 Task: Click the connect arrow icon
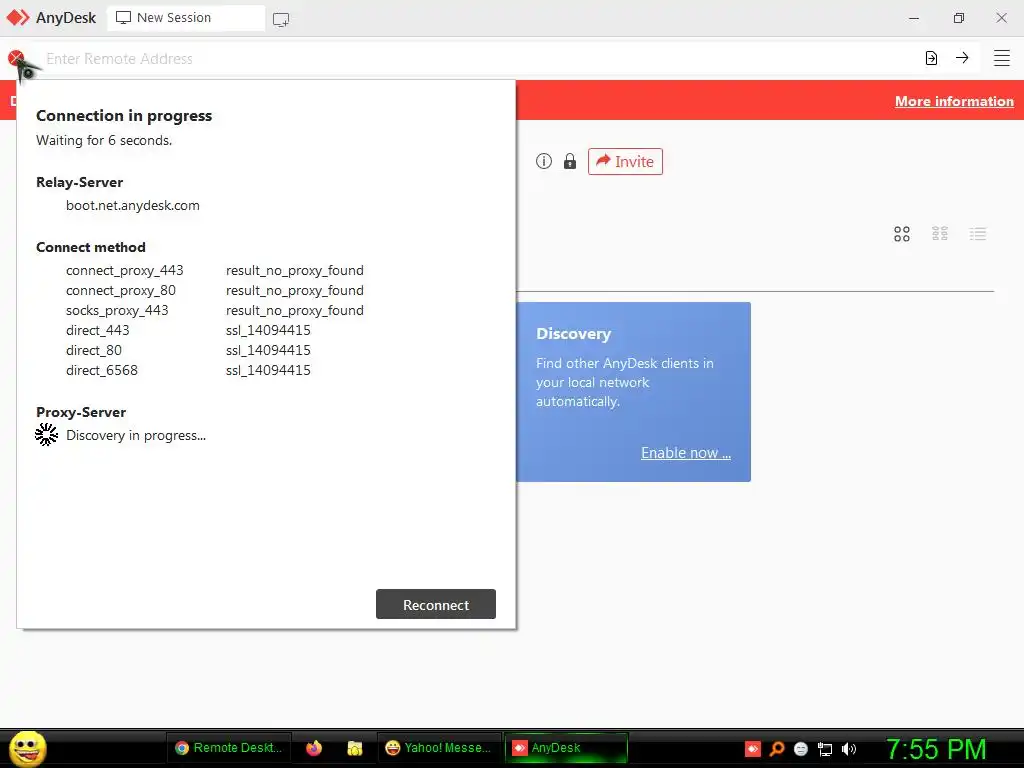pyautogui.click(x=962, y=58)
